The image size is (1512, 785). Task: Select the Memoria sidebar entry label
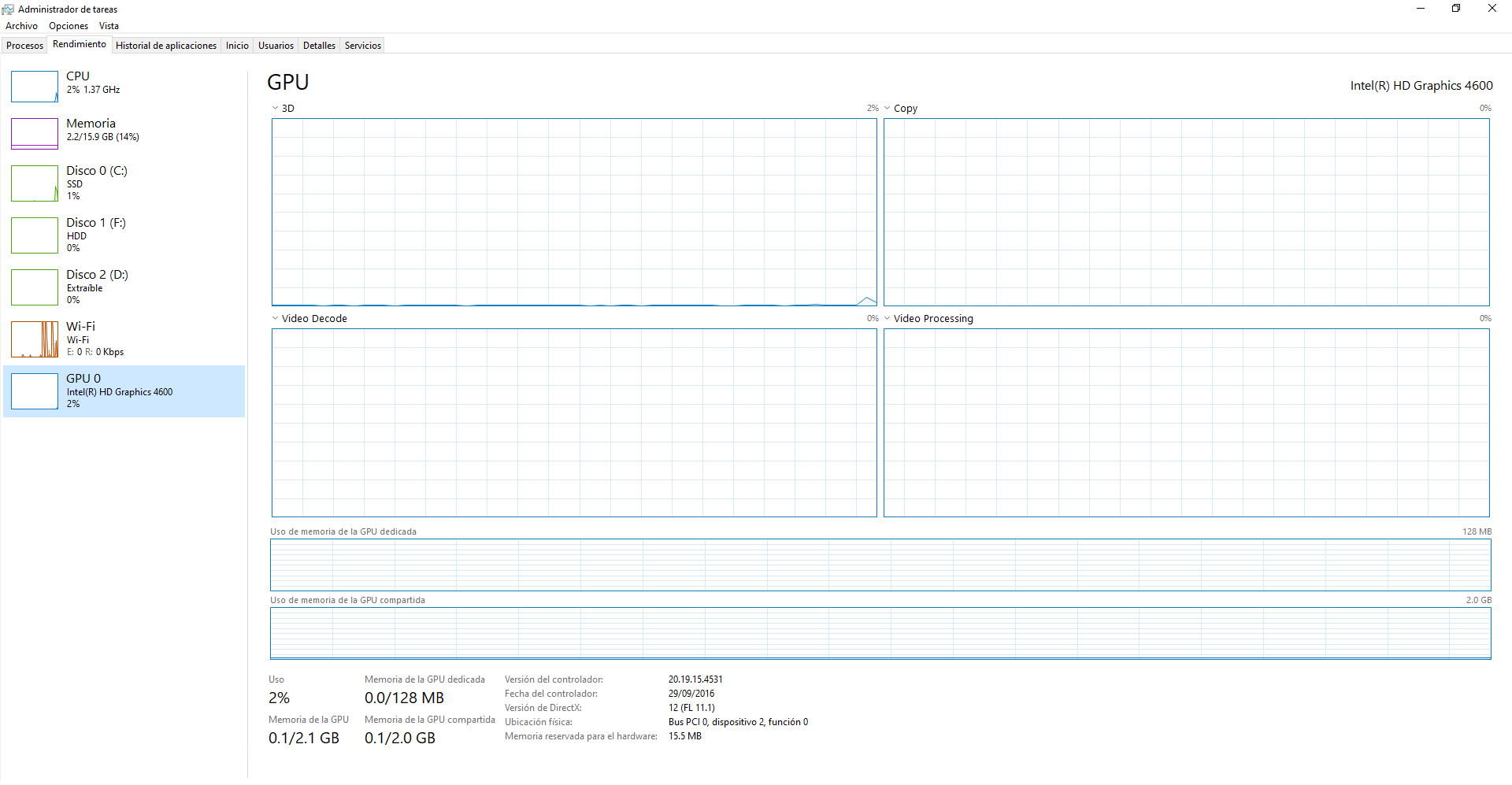click(91, 124)
